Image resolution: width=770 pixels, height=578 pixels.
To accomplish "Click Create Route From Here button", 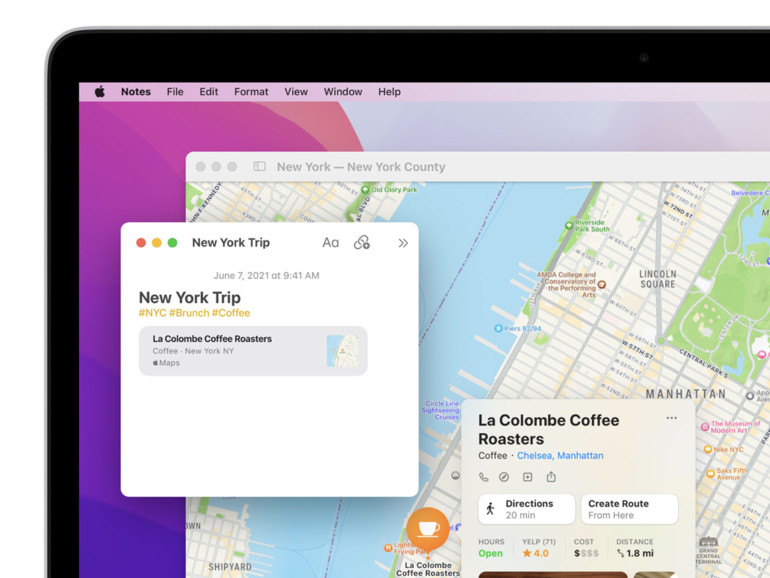I will [630, 509].
